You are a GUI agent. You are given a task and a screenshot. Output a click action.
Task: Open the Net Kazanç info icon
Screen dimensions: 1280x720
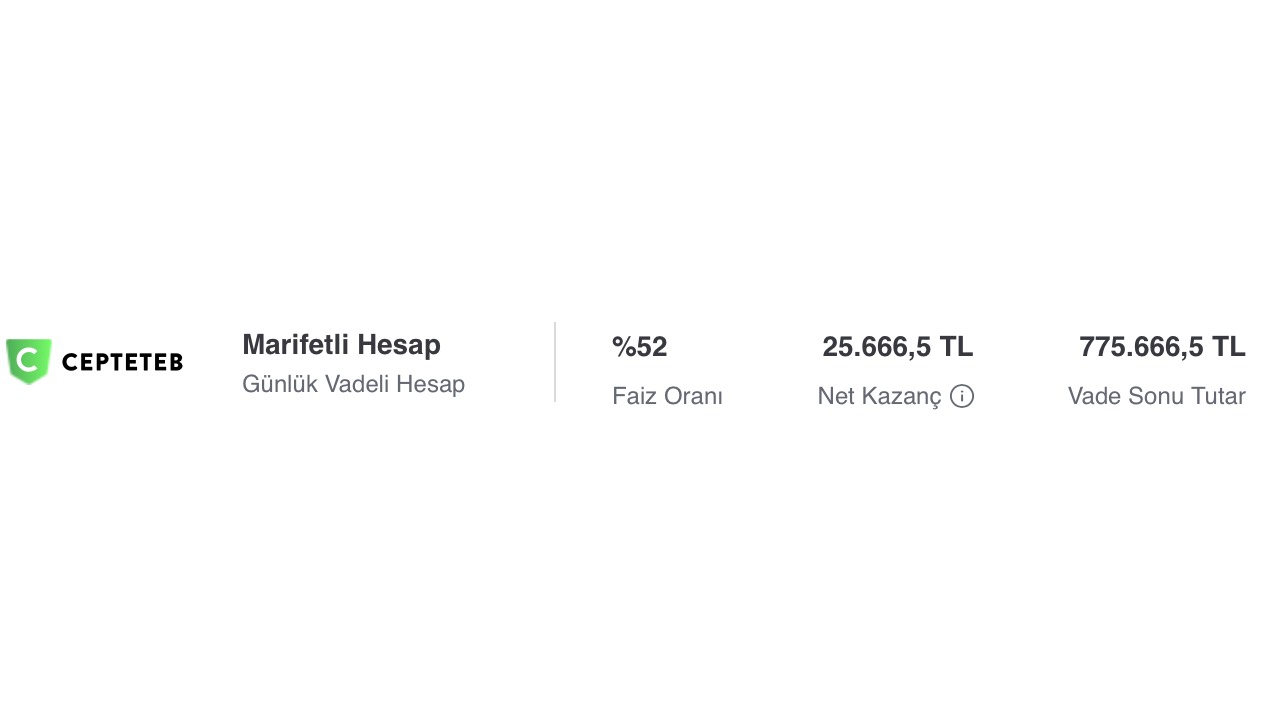pos(962,396)
